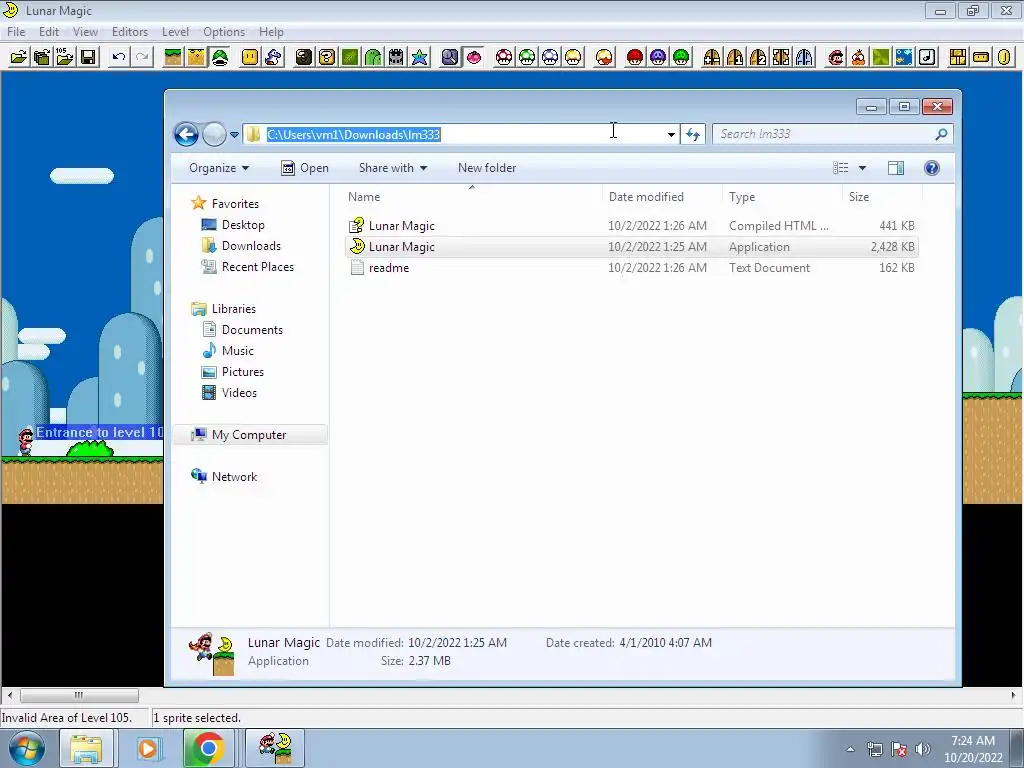Select Documents library
The height and width of the screenshot is (768, 1024).
[252, 330]
